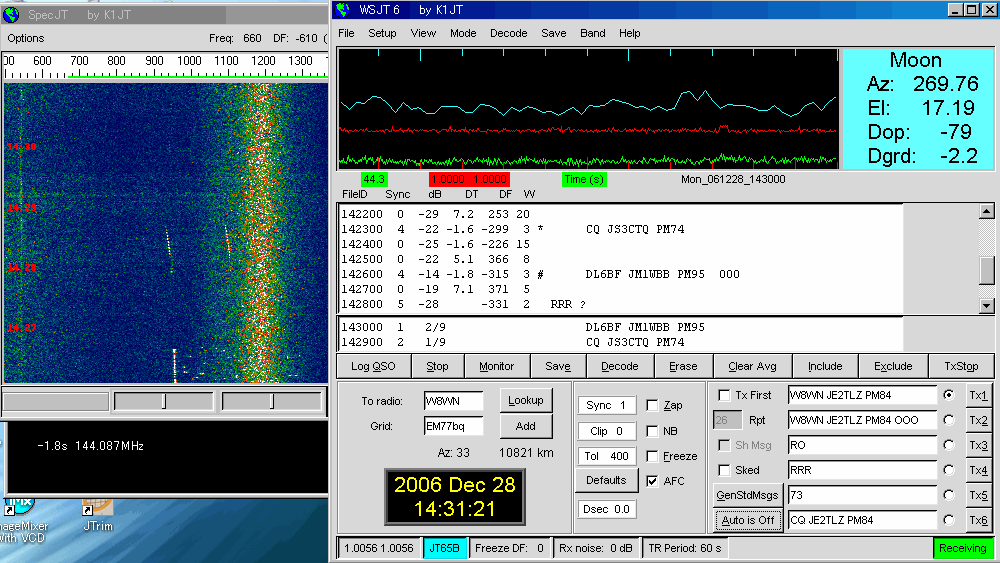Click the To radio callsign field
The width and height of the screenshot is (1000, 563).
click(453, 400)
